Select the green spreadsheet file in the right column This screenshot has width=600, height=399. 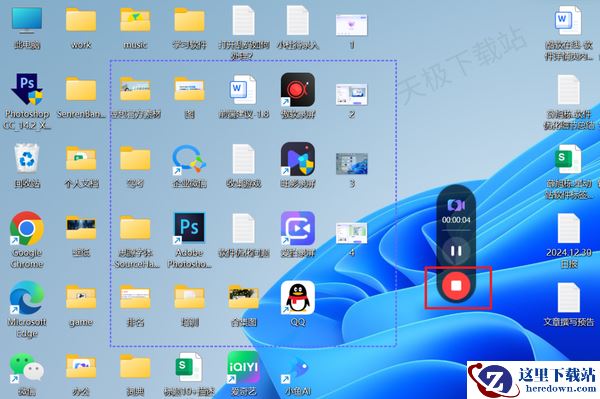click(x=568, y=159)
